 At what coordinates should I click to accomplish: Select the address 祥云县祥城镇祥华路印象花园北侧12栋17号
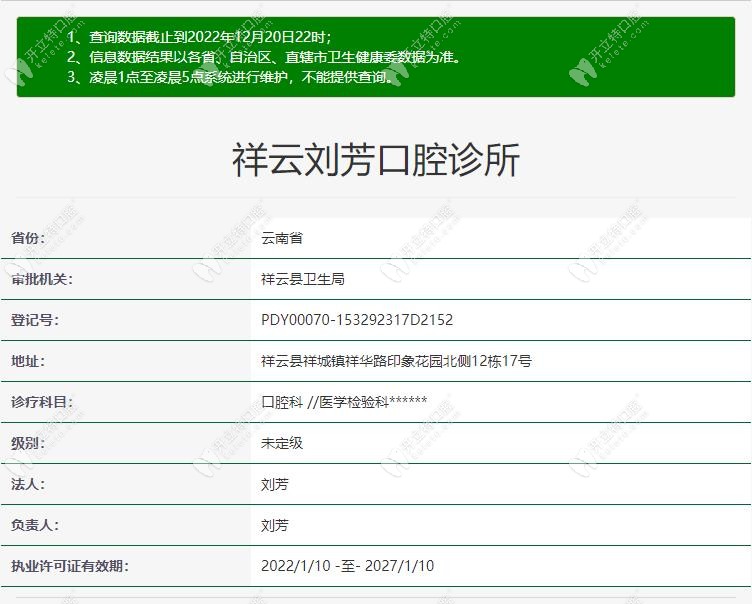(x=396, y=361)
